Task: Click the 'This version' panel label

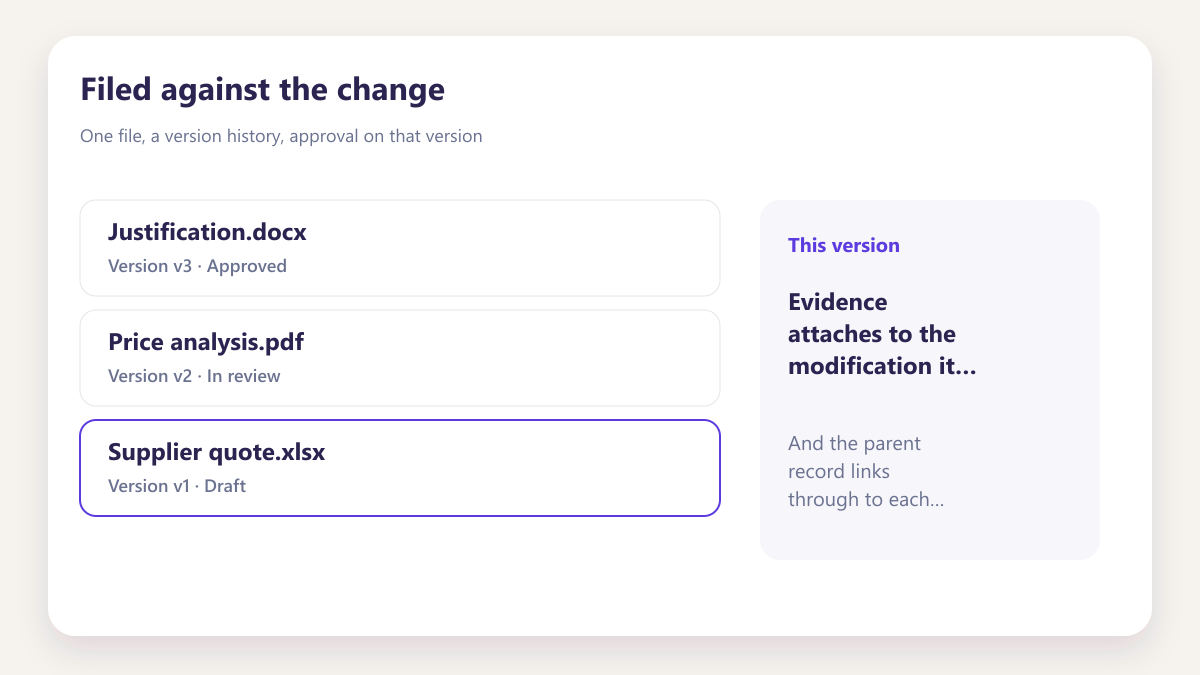Action: coord(844,245)
